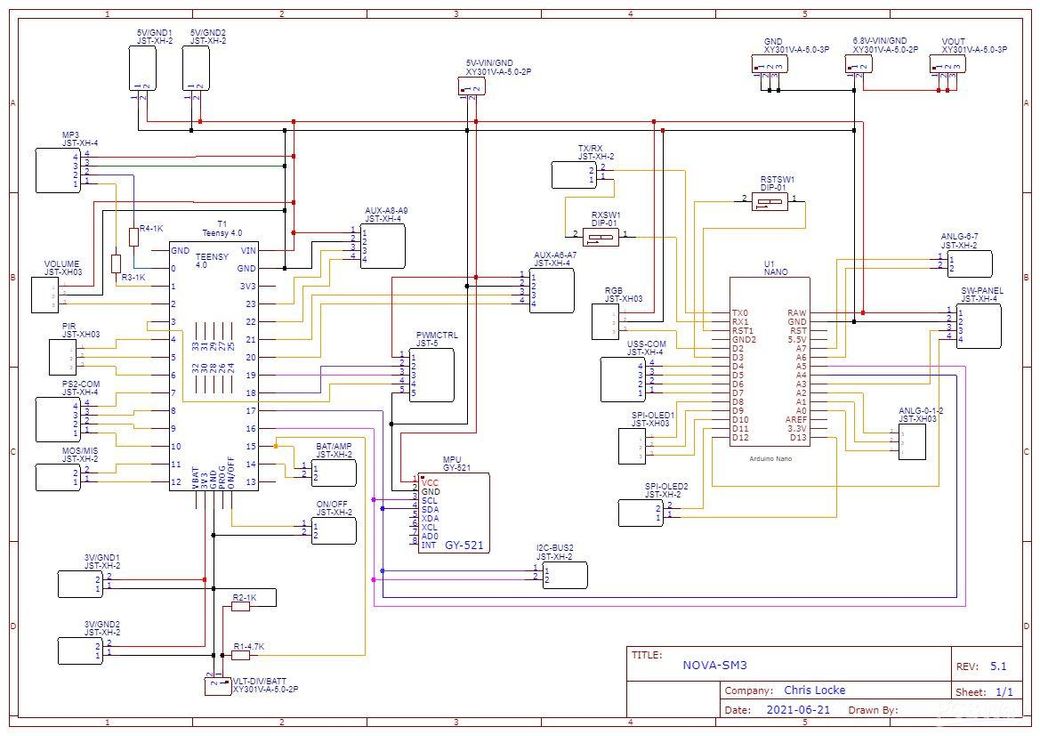1040x736 pixels.
Task: Click the VIN pin label on Teensy
Action: [x=248, y=251]
